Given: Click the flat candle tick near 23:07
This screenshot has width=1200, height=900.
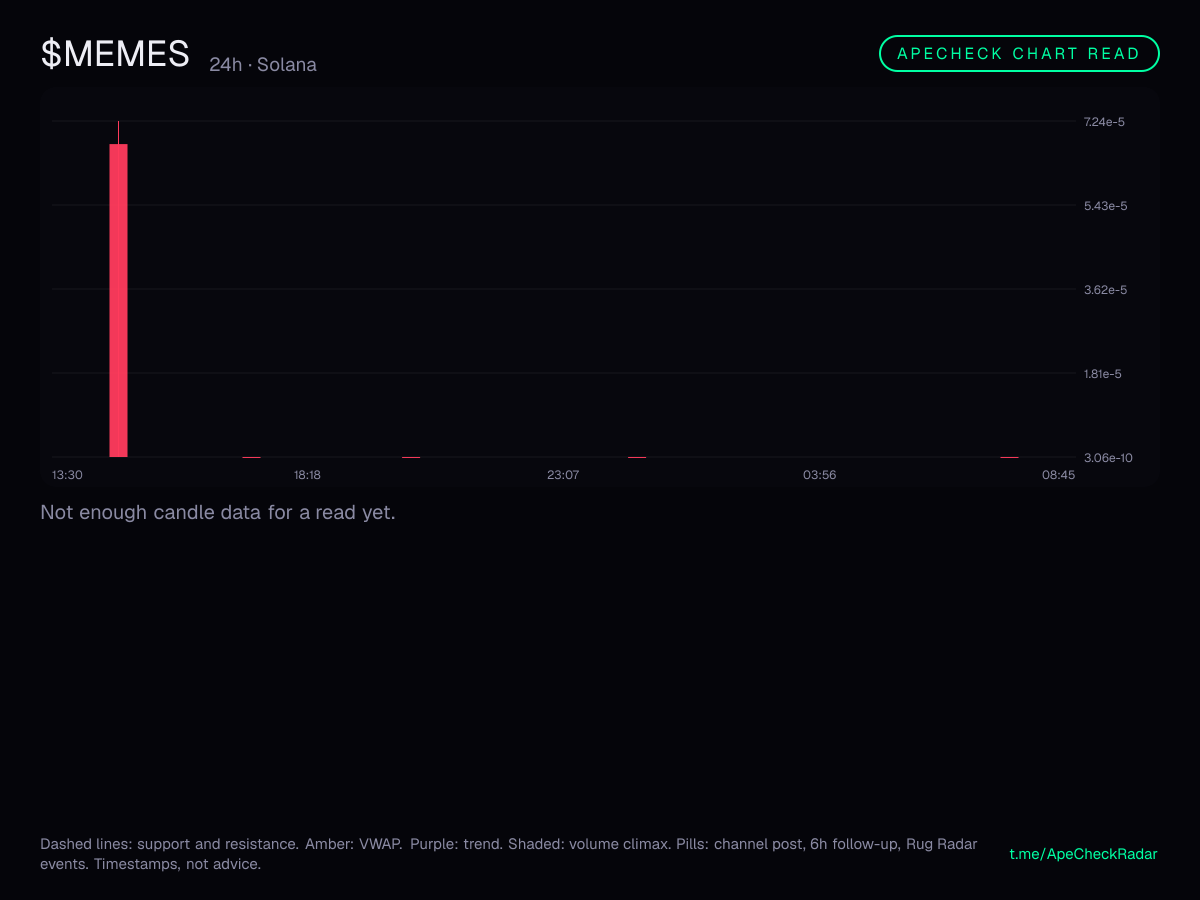Looking at the screenshot, I should pos(637,457).
